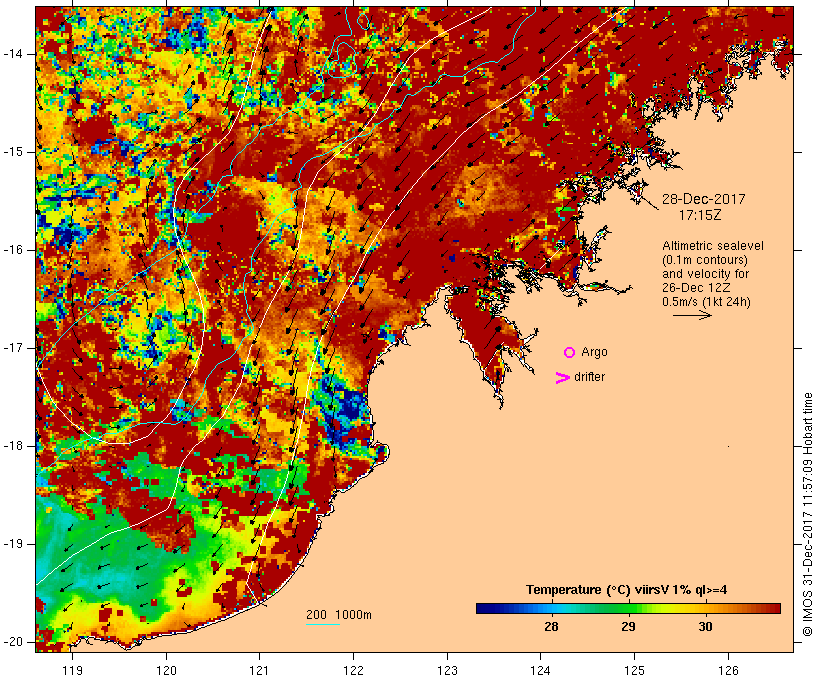Click the '(0.1m contours)' text

coord(705,260)
